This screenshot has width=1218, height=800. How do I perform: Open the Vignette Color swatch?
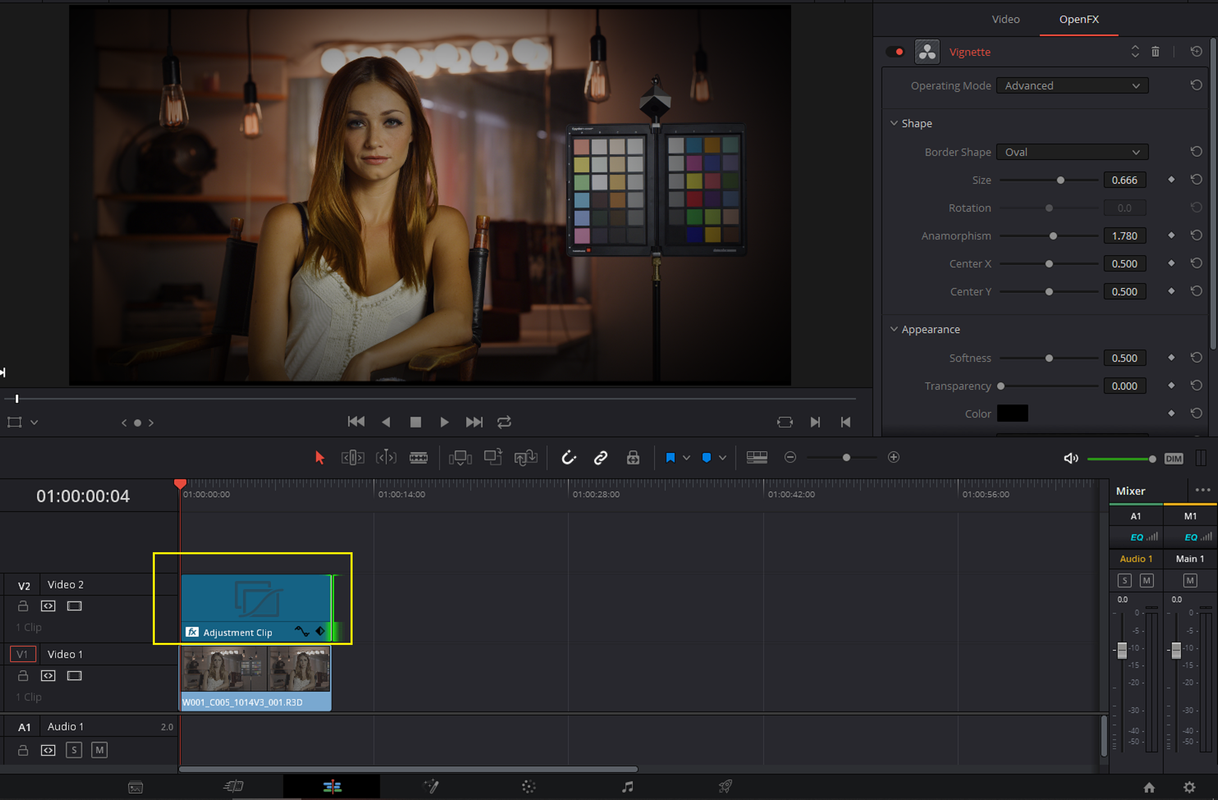pyautogui.click(x=1012, y=413)
